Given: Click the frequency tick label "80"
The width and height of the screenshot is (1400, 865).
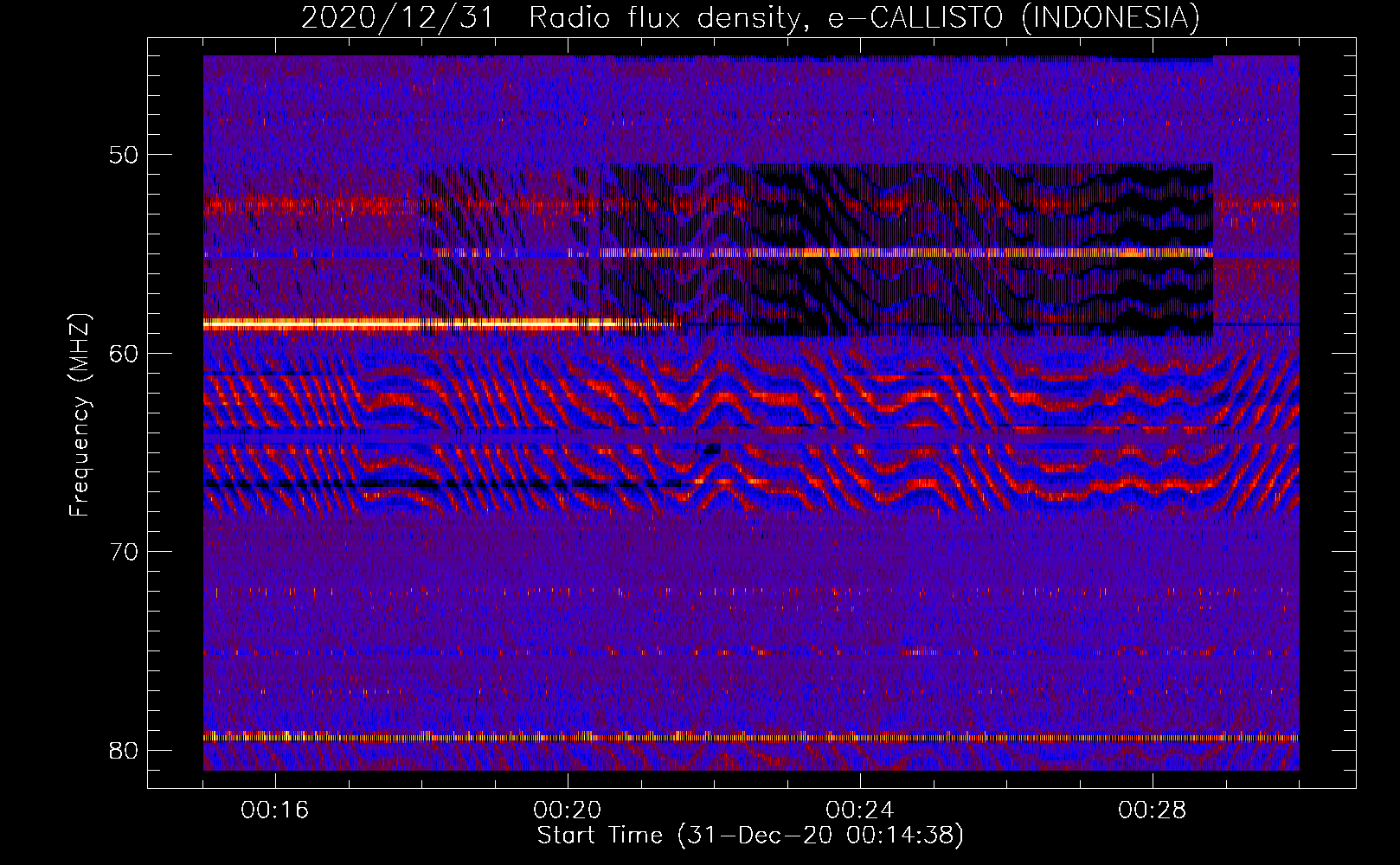Looking at the screenshot, I should (124, 750).
